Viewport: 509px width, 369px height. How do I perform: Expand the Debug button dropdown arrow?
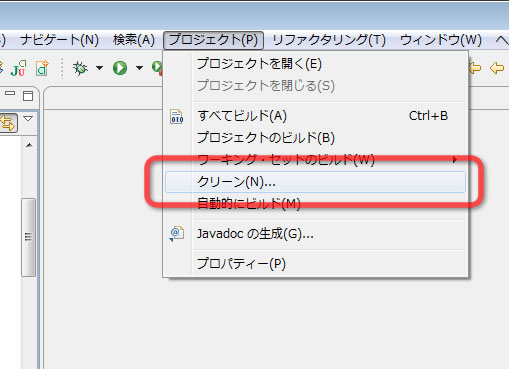99,68
